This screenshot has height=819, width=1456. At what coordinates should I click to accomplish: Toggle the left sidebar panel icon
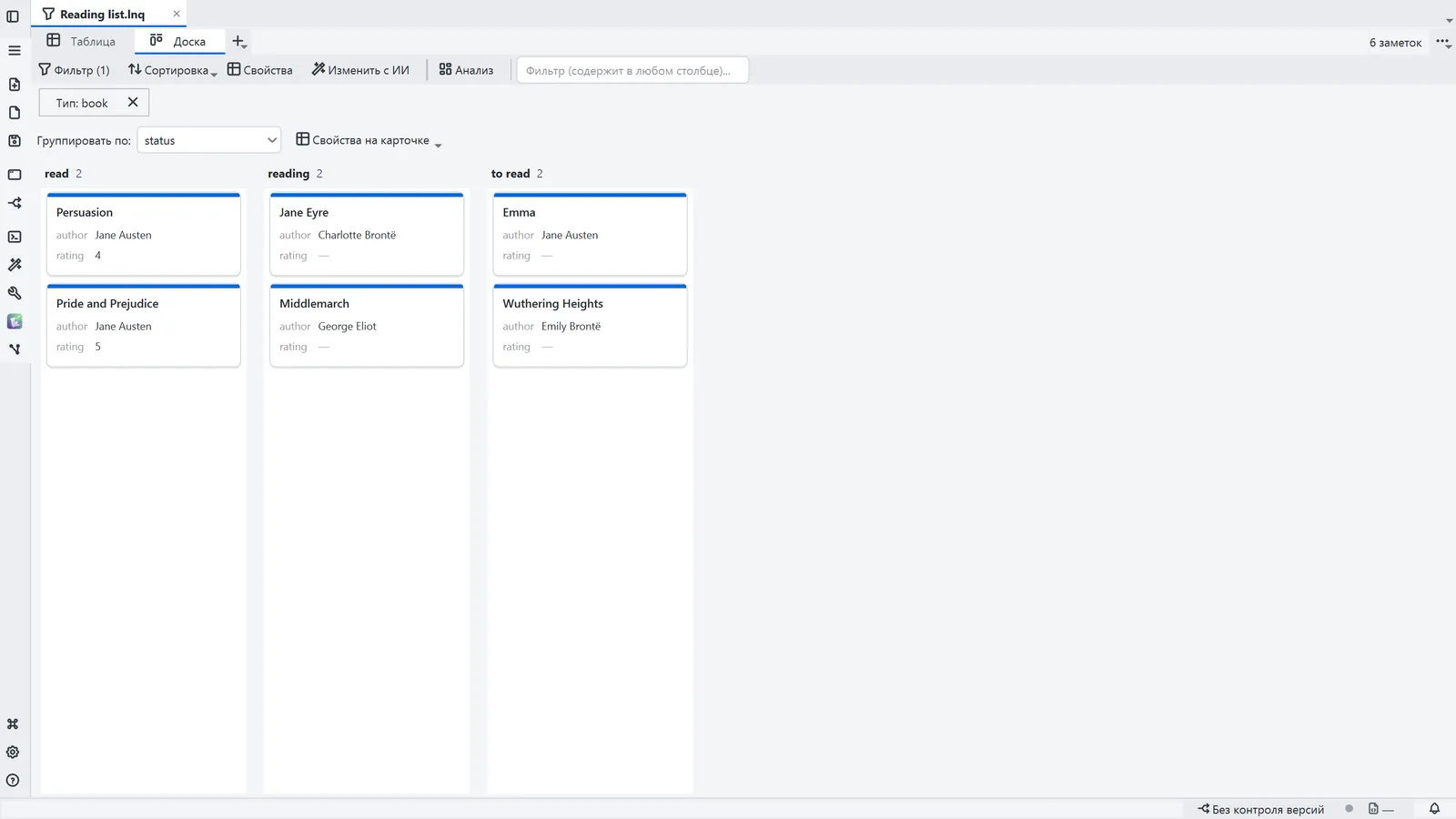[x=13, y=15]
